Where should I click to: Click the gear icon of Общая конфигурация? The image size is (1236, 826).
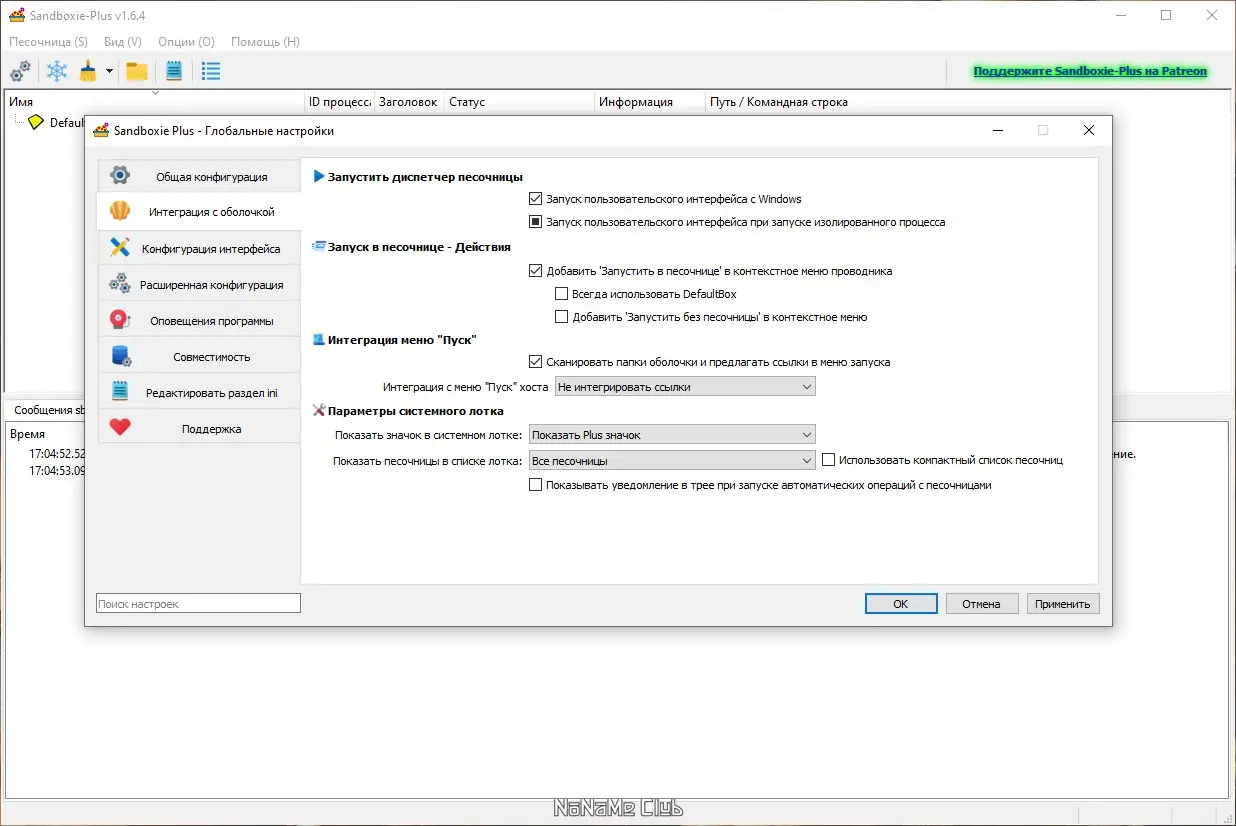coord(120,176)
